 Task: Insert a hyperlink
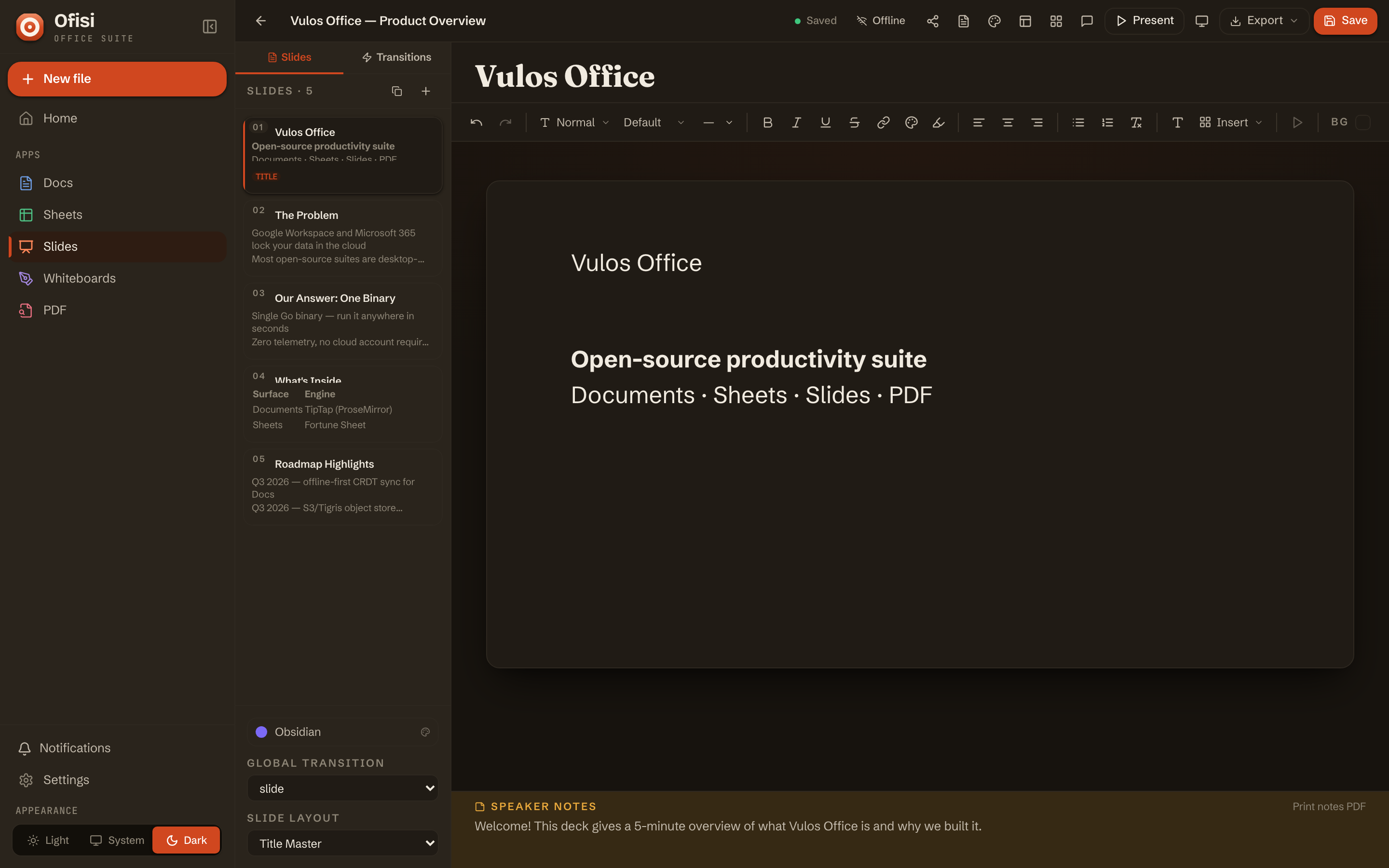(x=884, y=122)
